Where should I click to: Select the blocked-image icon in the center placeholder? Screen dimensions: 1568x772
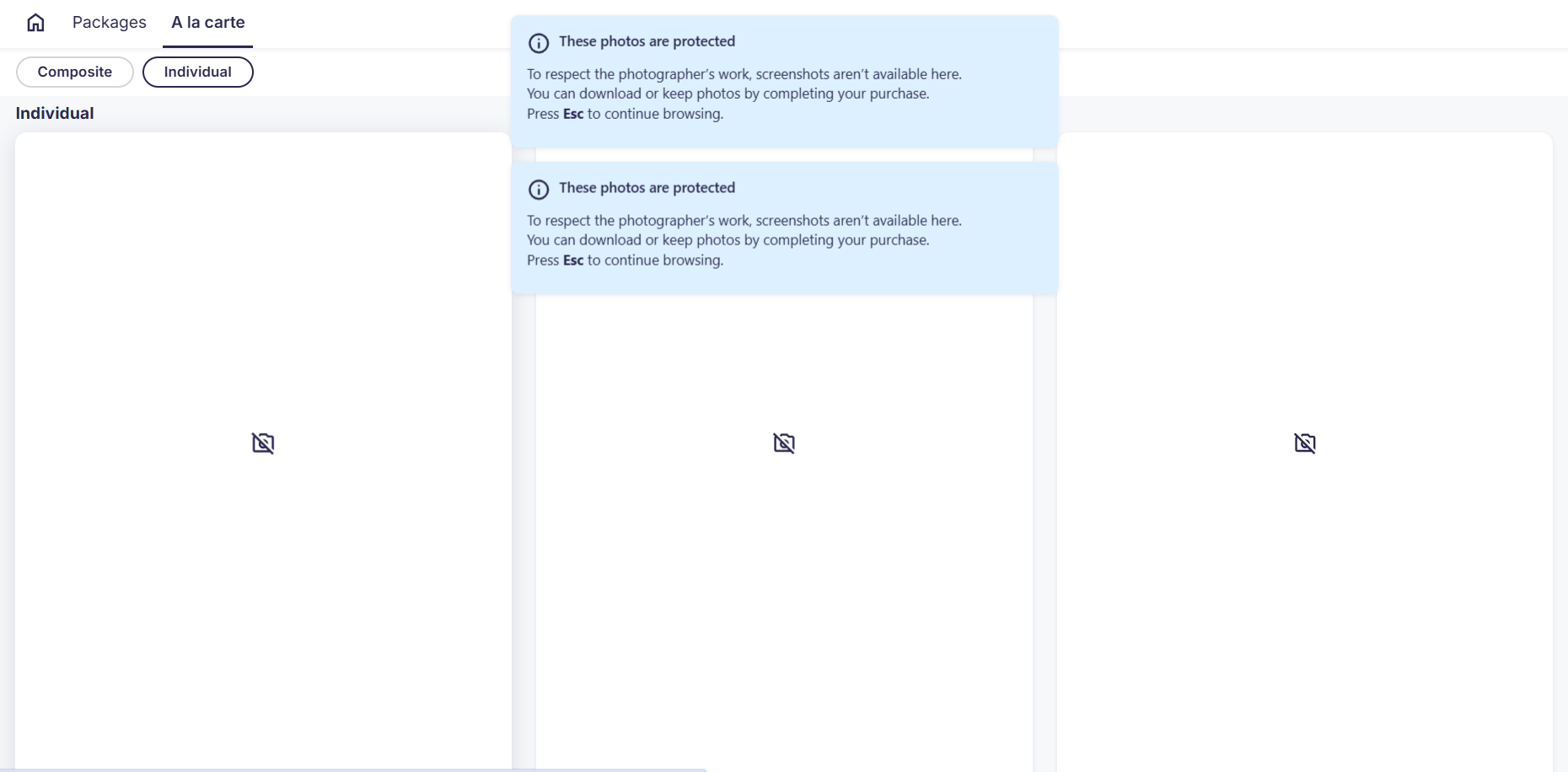784,442
